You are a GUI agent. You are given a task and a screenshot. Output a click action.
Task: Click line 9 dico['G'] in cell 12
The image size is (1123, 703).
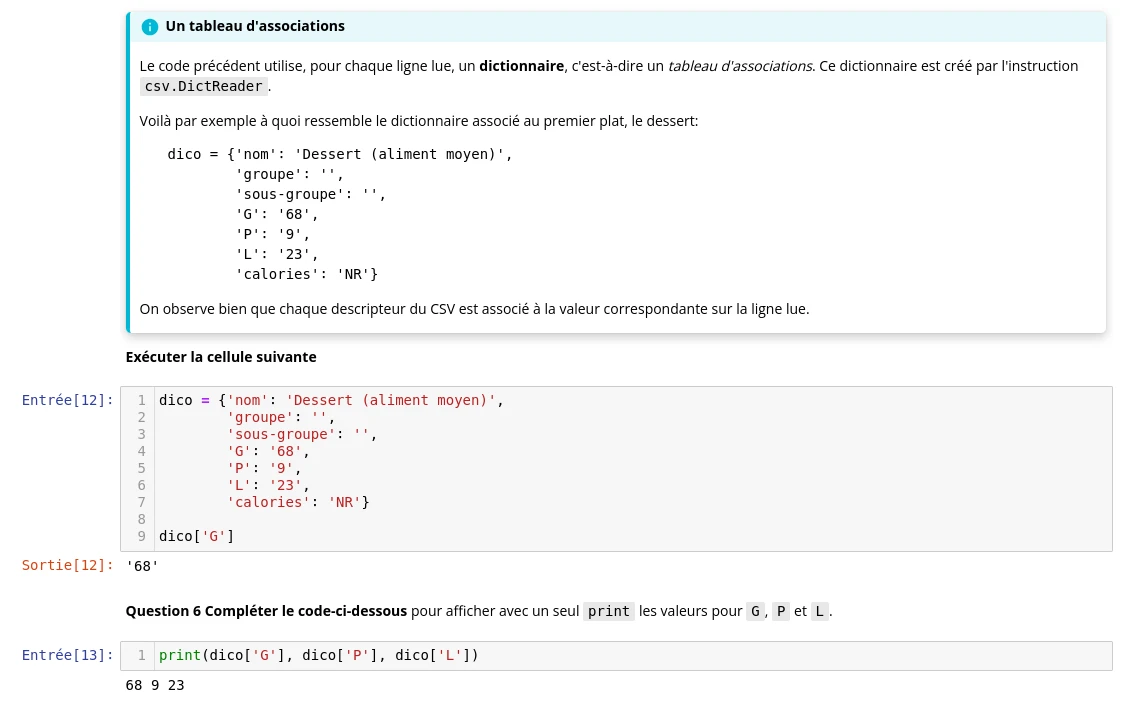tap(196, 536)
